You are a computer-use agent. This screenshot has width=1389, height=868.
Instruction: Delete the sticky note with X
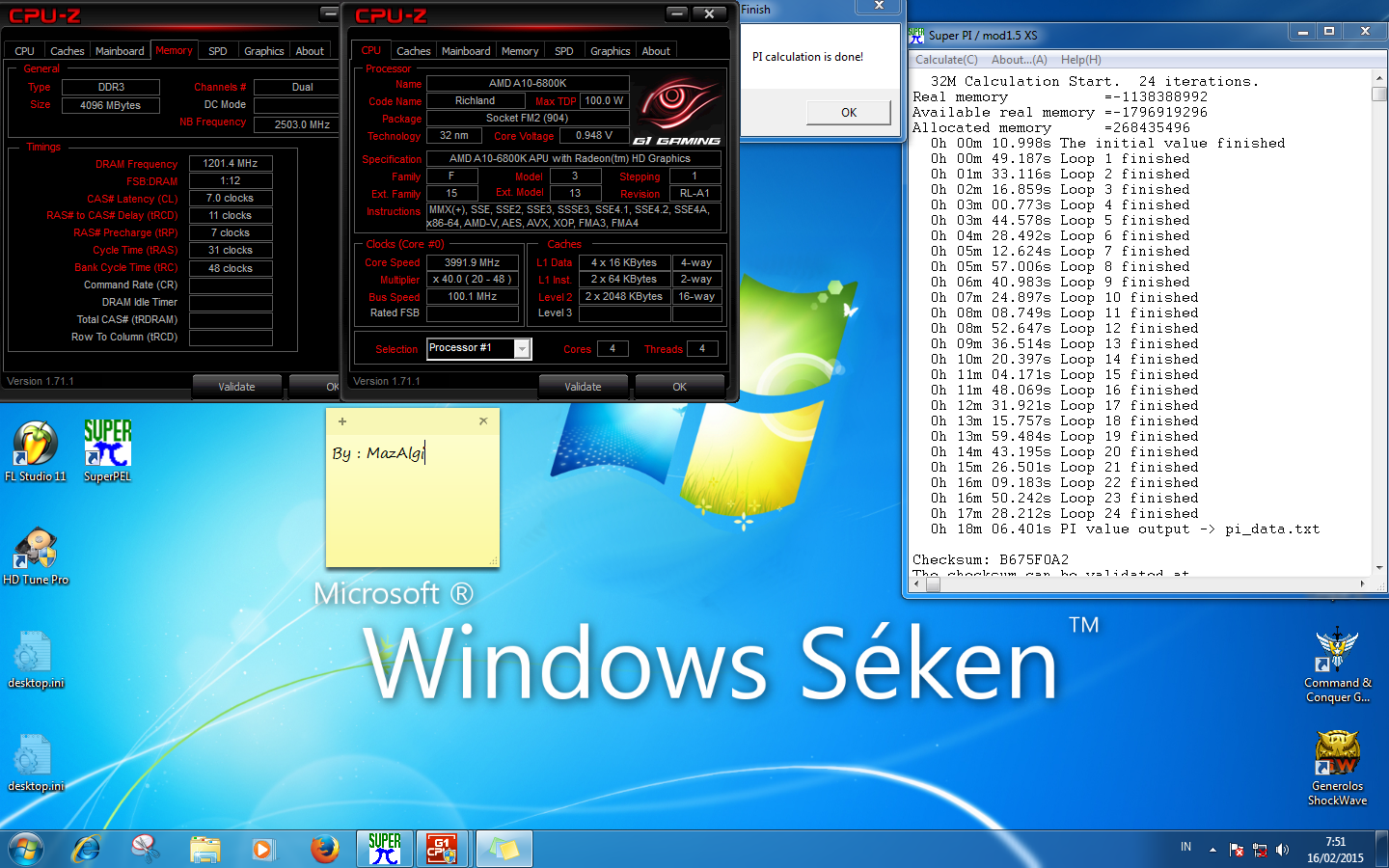click(x=483, y=421)
